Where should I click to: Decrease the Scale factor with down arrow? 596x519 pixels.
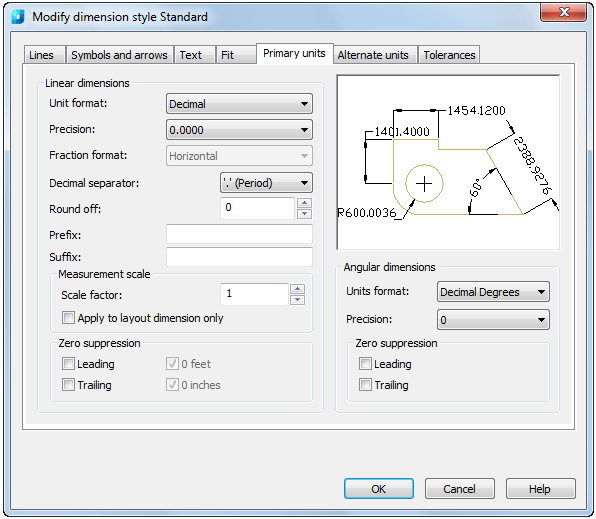tap(297, 300)
